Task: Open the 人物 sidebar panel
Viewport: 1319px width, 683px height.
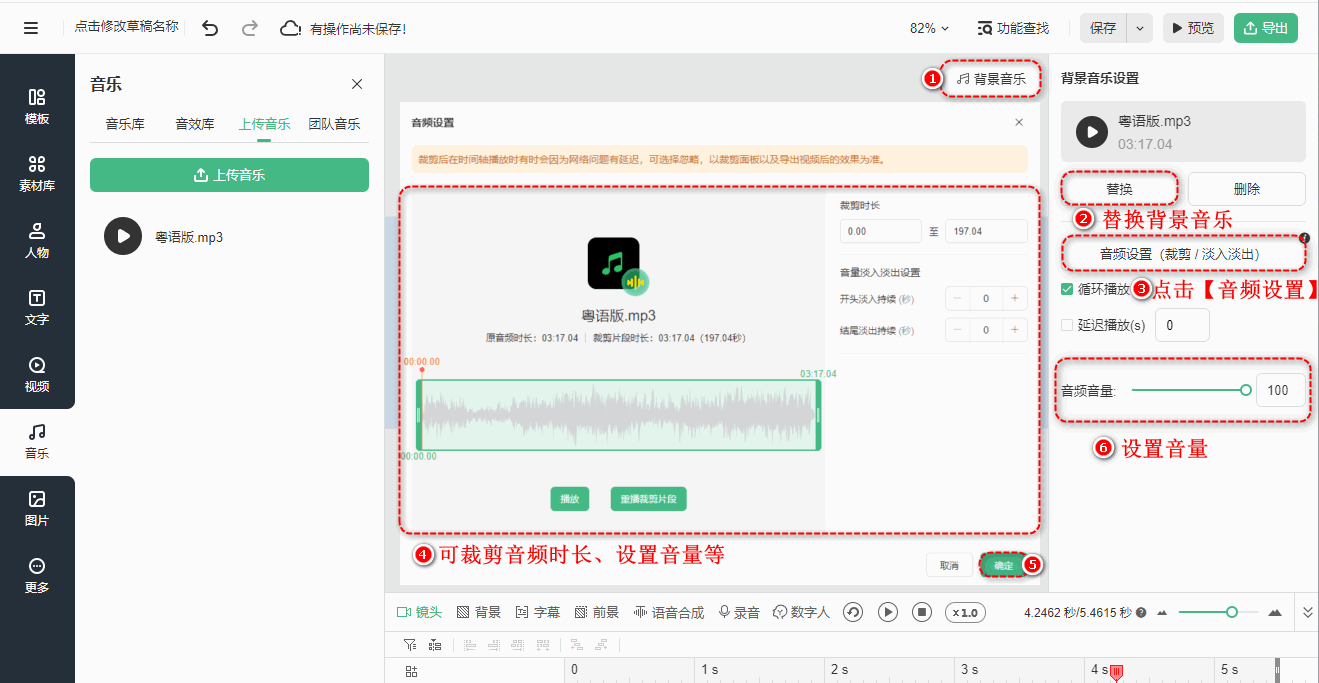Action: (x=37, y=240)
